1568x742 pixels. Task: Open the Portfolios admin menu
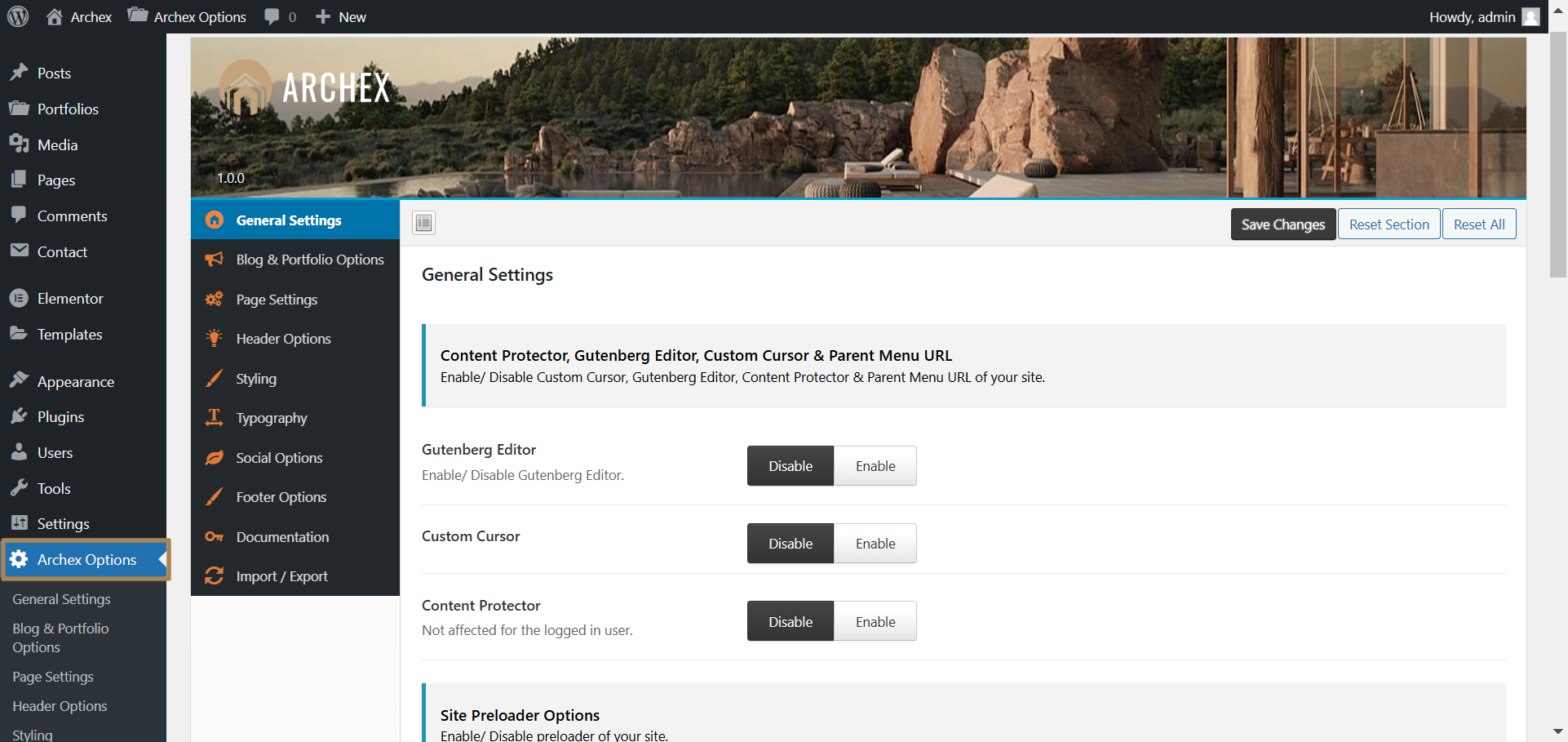pyautogui.click(x=83, y=109)
